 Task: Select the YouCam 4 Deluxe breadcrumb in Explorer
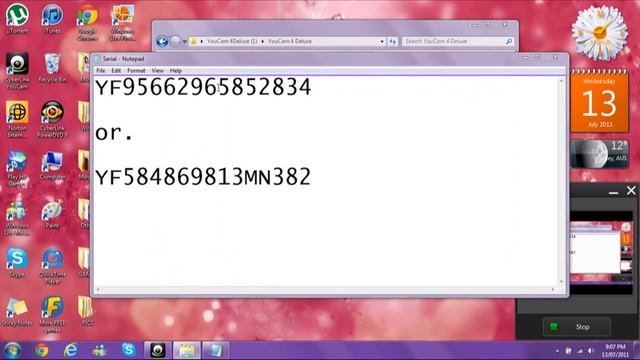click(x=289, y=42)
